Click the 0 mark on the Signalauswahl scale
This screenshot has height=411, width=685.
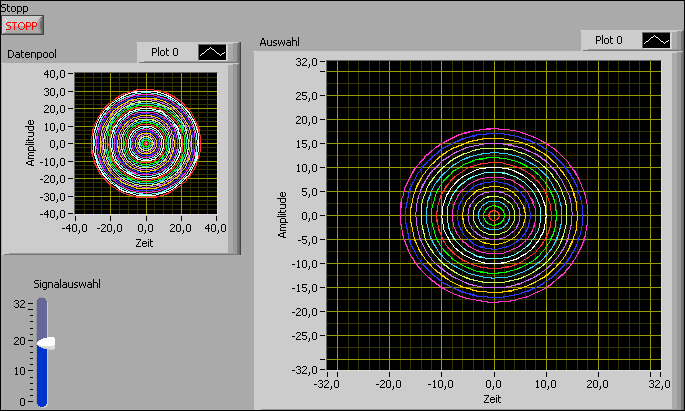coord(22,401)
